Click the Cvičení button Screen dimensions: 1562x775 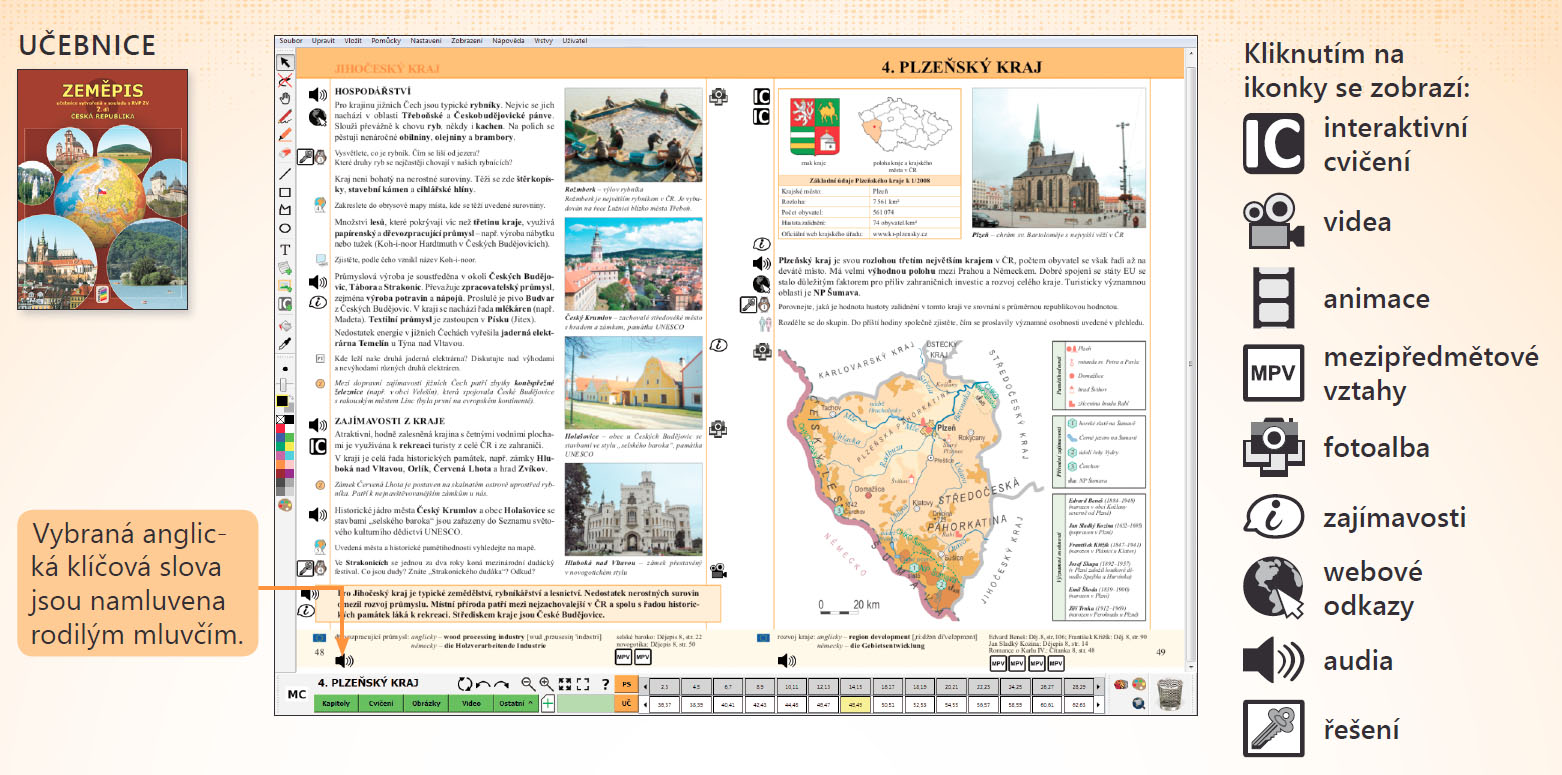[381, 704]
